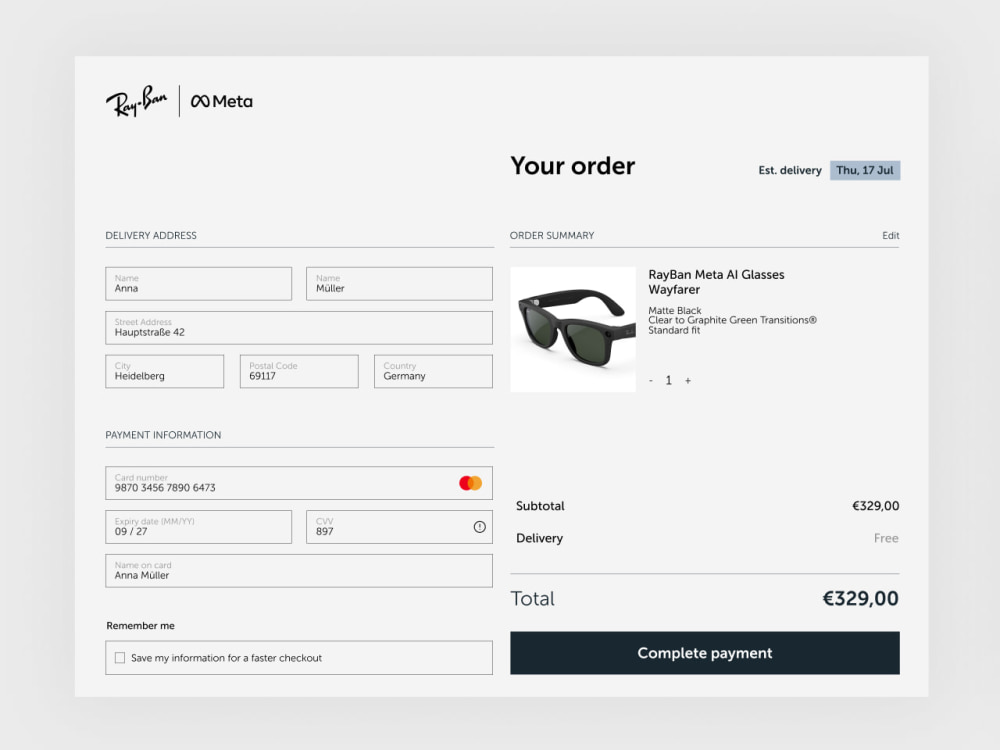The image size is (1000, 750).
Task: Click the Street Address field
Action: pyautogui.click(x=299, y=328)
